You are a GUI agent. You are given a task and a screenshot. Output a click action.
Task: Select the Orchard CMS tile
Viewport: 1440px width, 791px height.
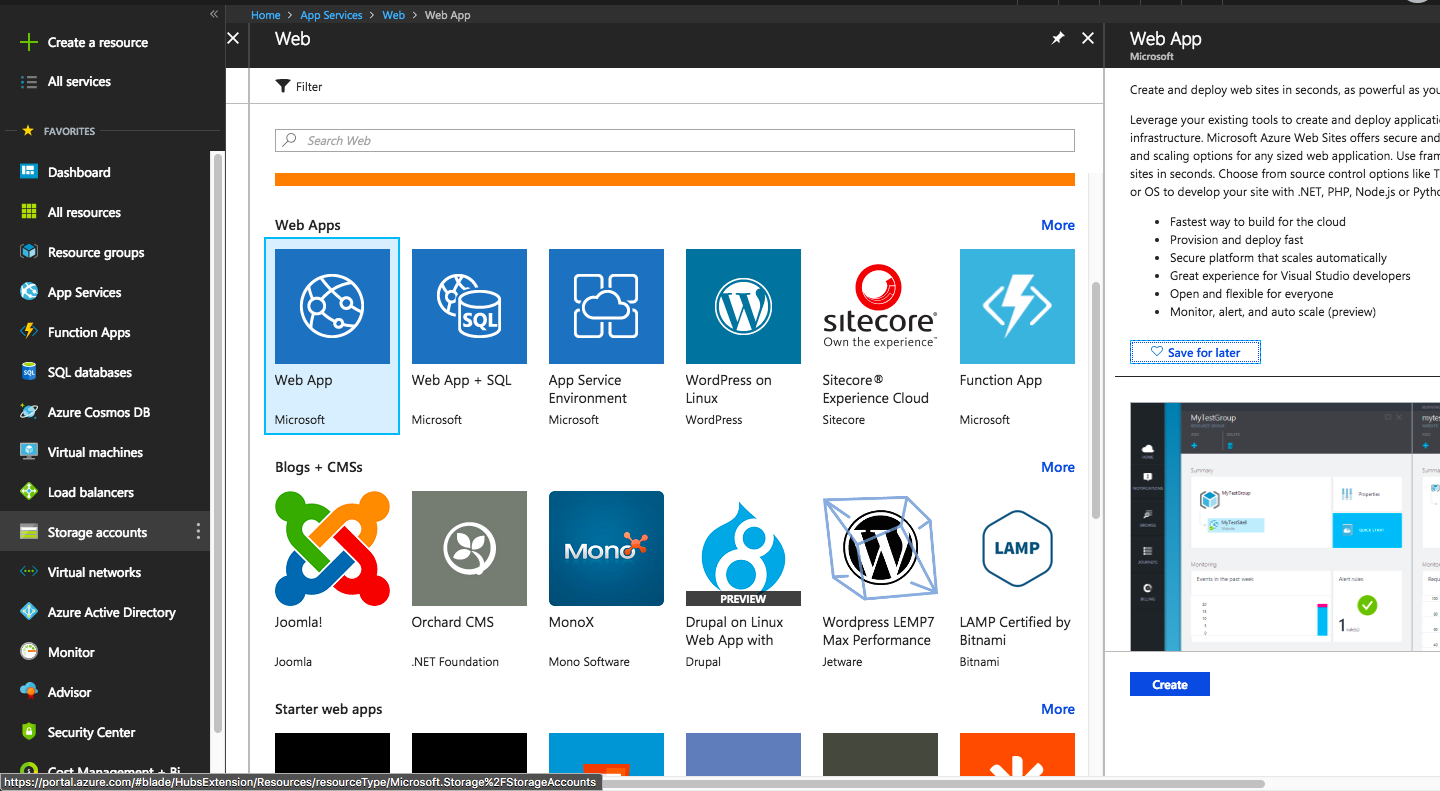tap(469, 578)
